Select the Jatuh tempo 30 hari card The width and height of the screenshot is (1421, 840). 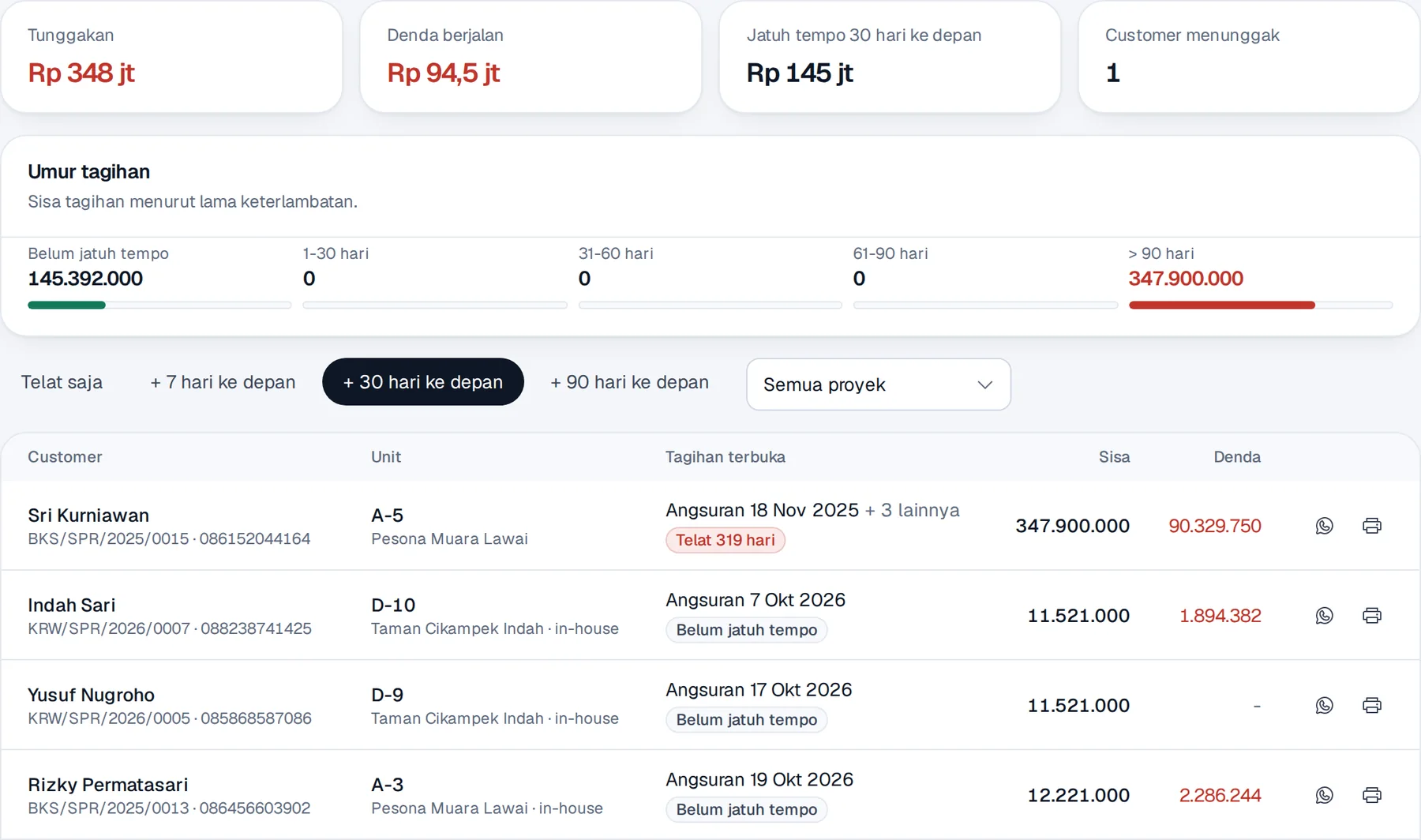890,57
